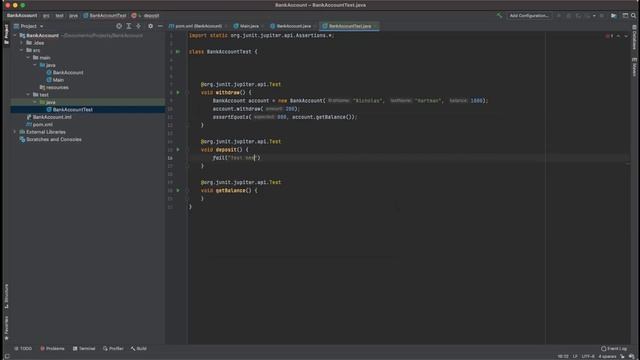This screenshot has width=640, height=360.
Task: Click the expand all icon in Project panel header
Action: coord(129,26)
